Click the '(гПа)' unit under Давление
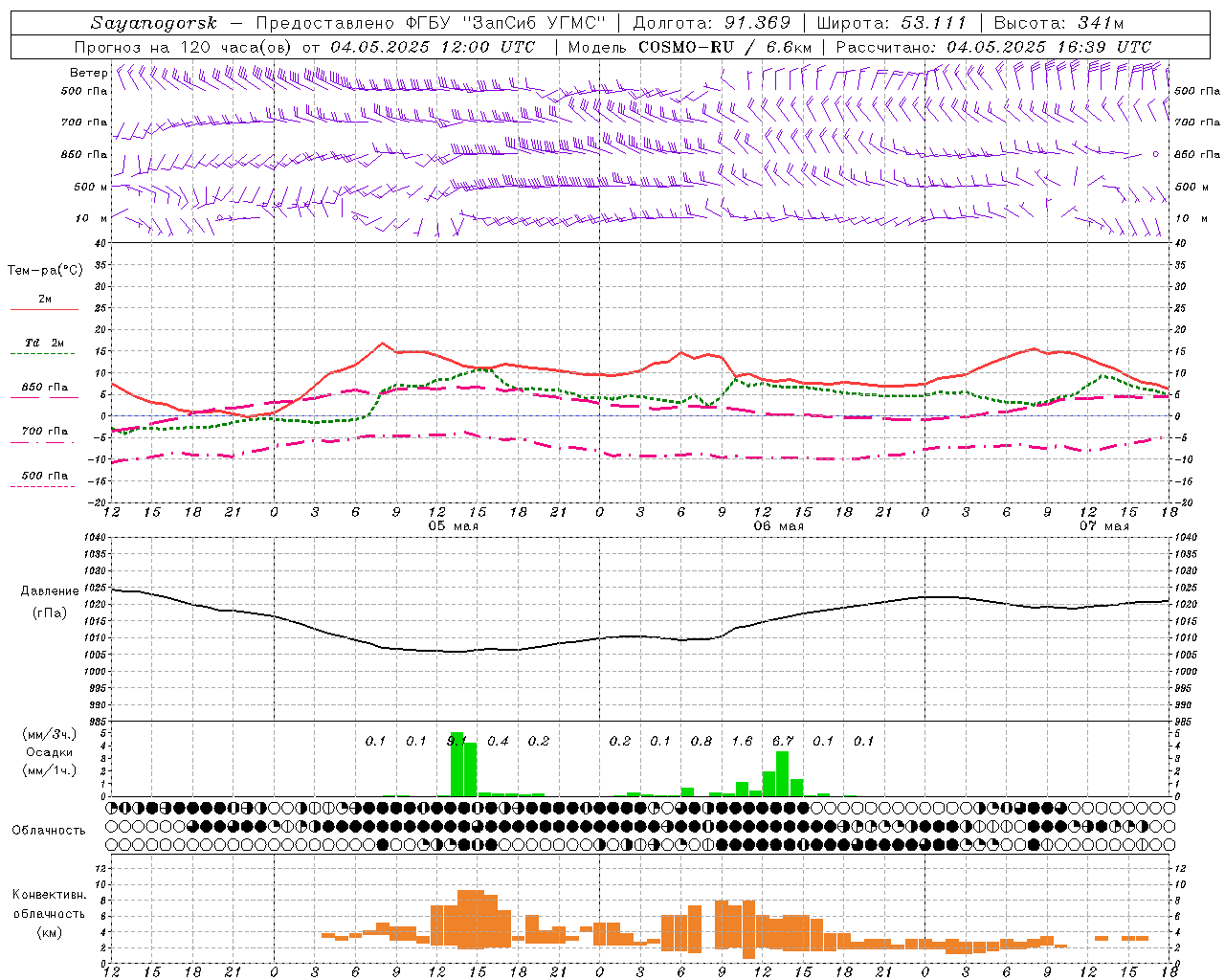This screenshot has height=980, width=1225. click(x=50, y=613)
